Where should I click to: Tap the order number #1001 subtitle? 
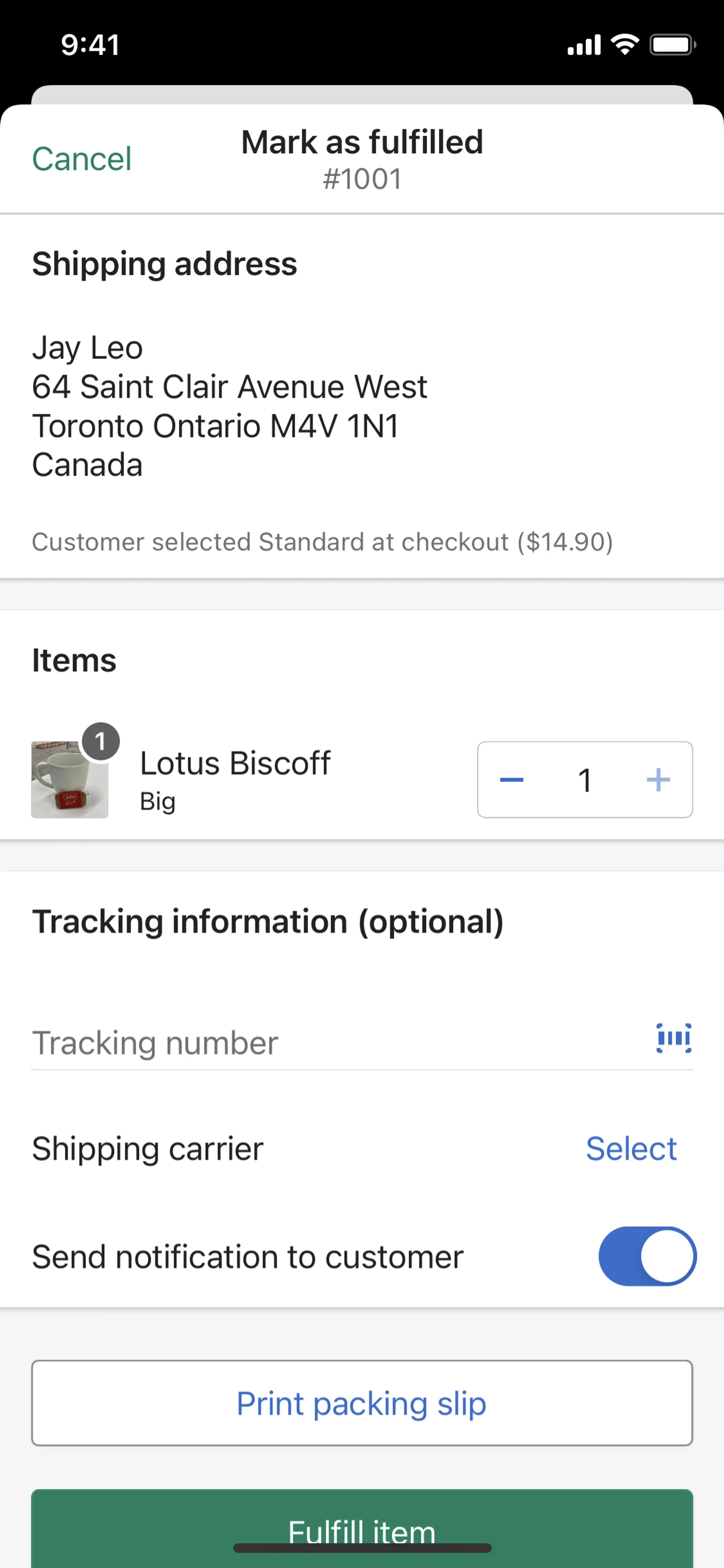coord(362,179)
